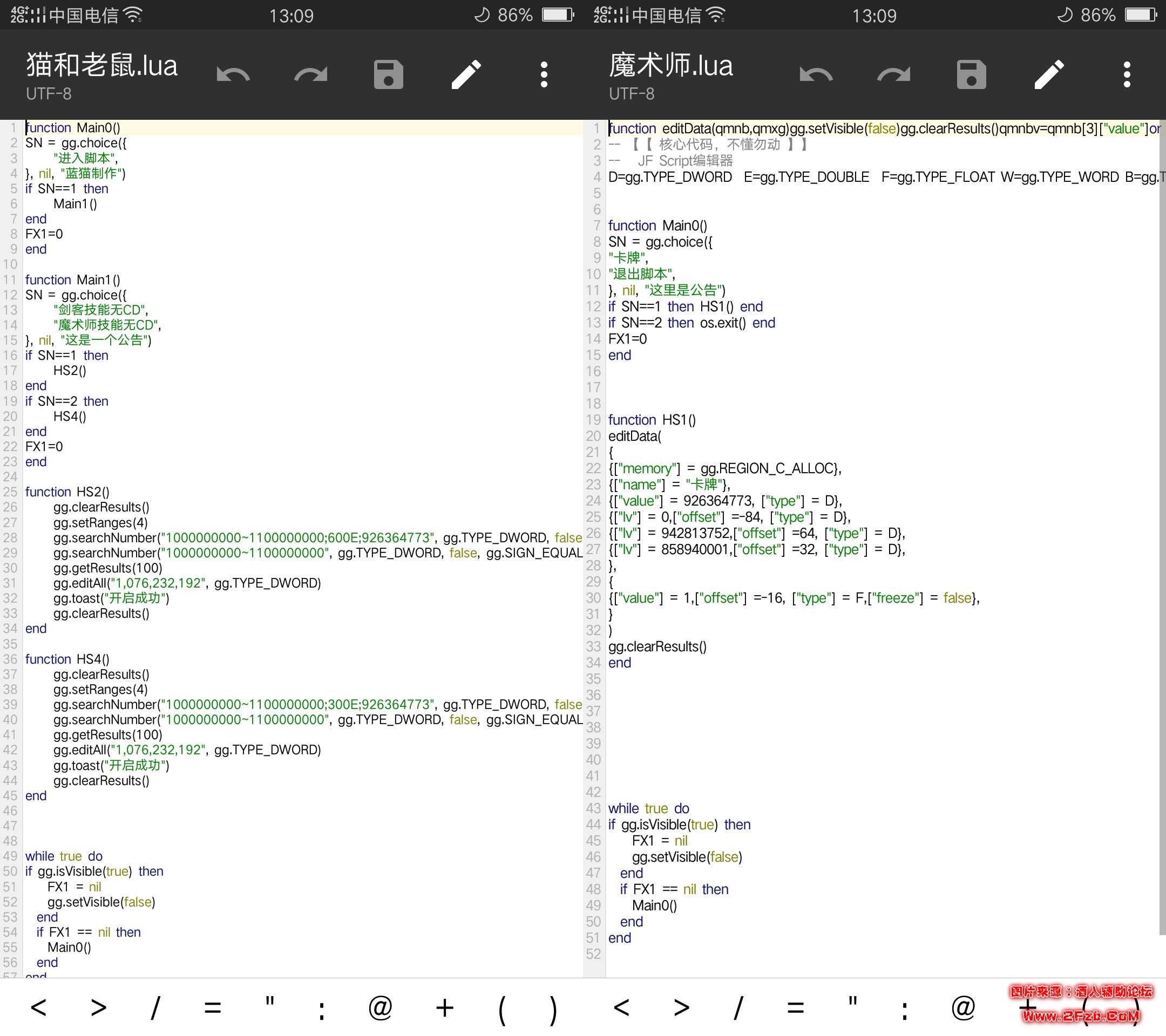Insert the colon symbol in right editor
This screenshot has width=1166, height=1036.
(x=905, y=1011)
